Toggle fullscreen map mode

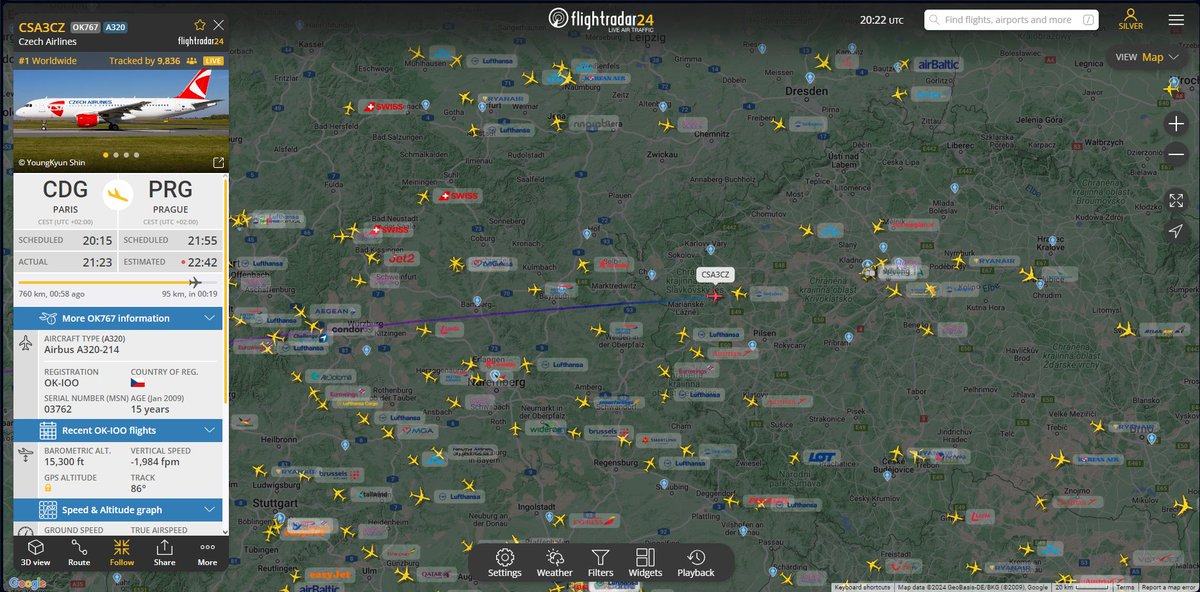[1176, 200]
